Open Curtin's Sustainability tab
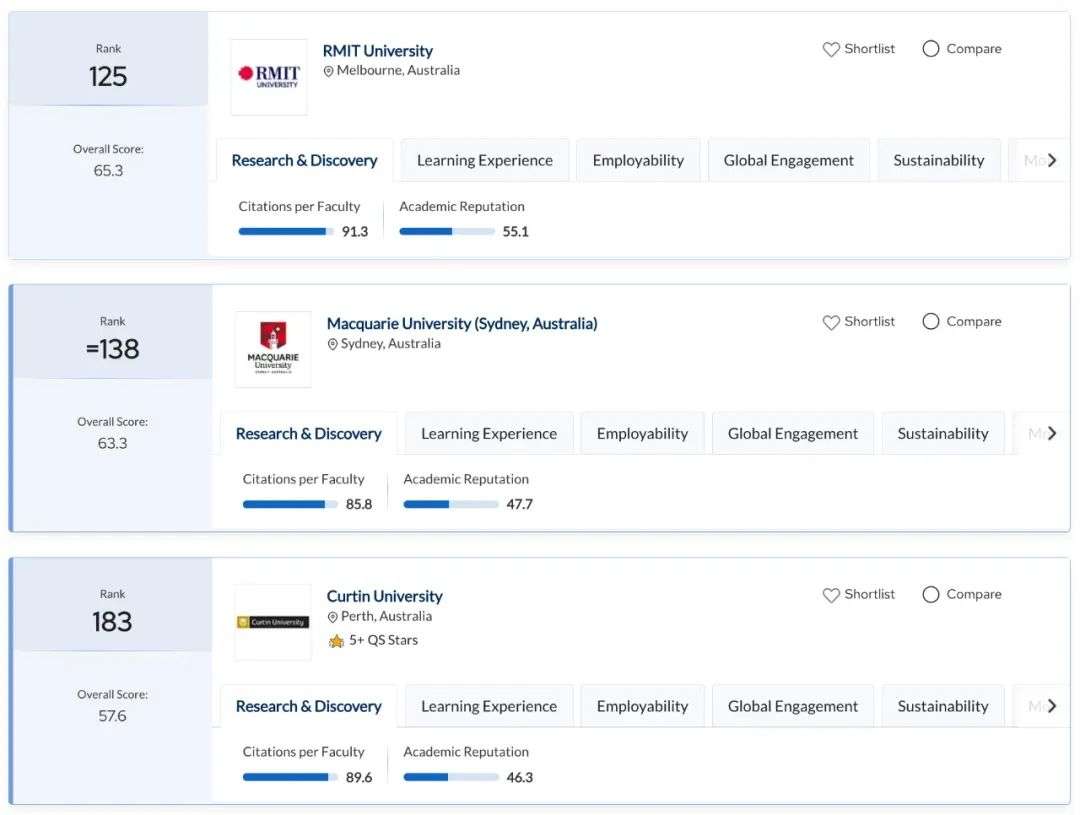The width and height of the screenshot is (1080, 815). 943,706
